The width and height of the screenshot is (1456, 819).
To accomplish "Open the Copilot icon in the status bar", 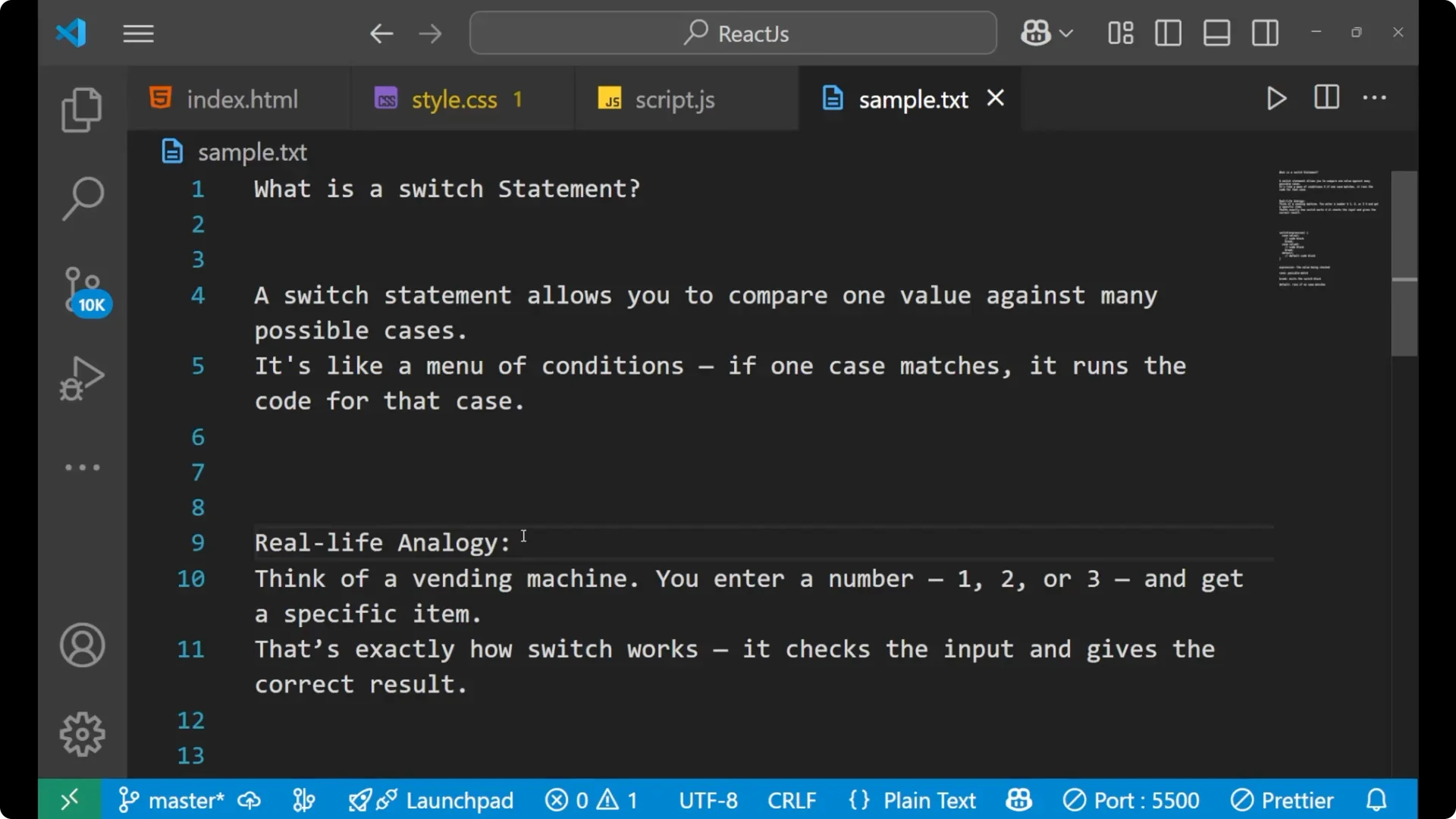I will (1018, 799).
